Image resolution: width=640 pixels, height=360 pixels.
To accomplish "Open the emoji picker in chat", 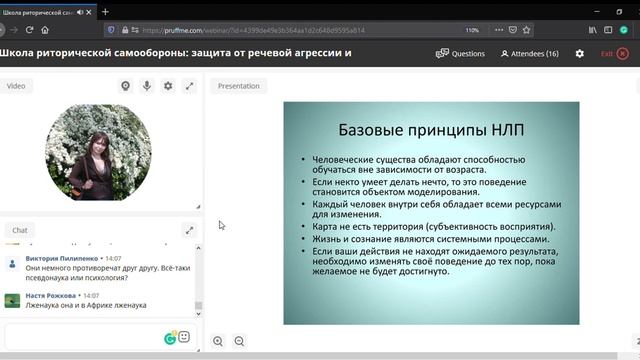I will coord(184,337).
